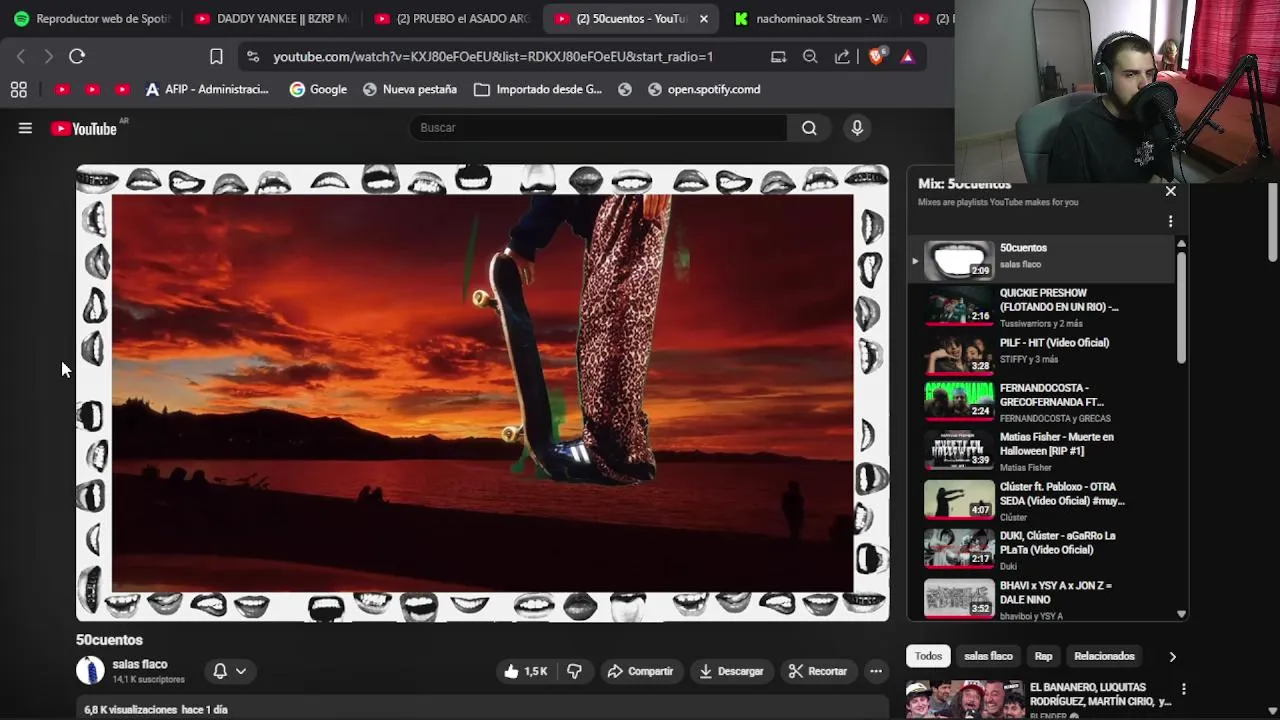This screenshot has width=1280, height=720.
Task: Switch to the PRUEBO el ASADO ARG tab
Action: click(x=452, y=18)
